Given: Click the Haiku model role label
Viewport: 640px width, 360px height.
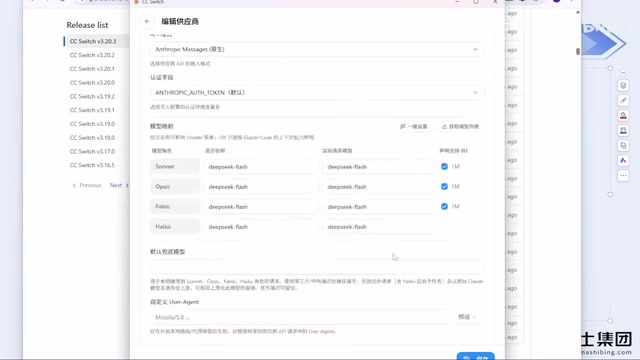Looking at the screenshot, I should tap(175, 227).
